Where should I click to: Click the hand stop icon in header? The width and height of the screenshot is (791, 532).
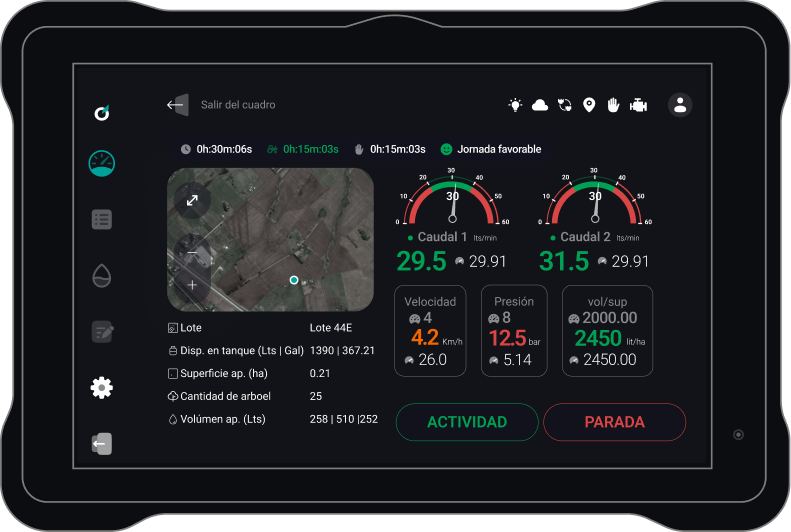tap(613, 105)
